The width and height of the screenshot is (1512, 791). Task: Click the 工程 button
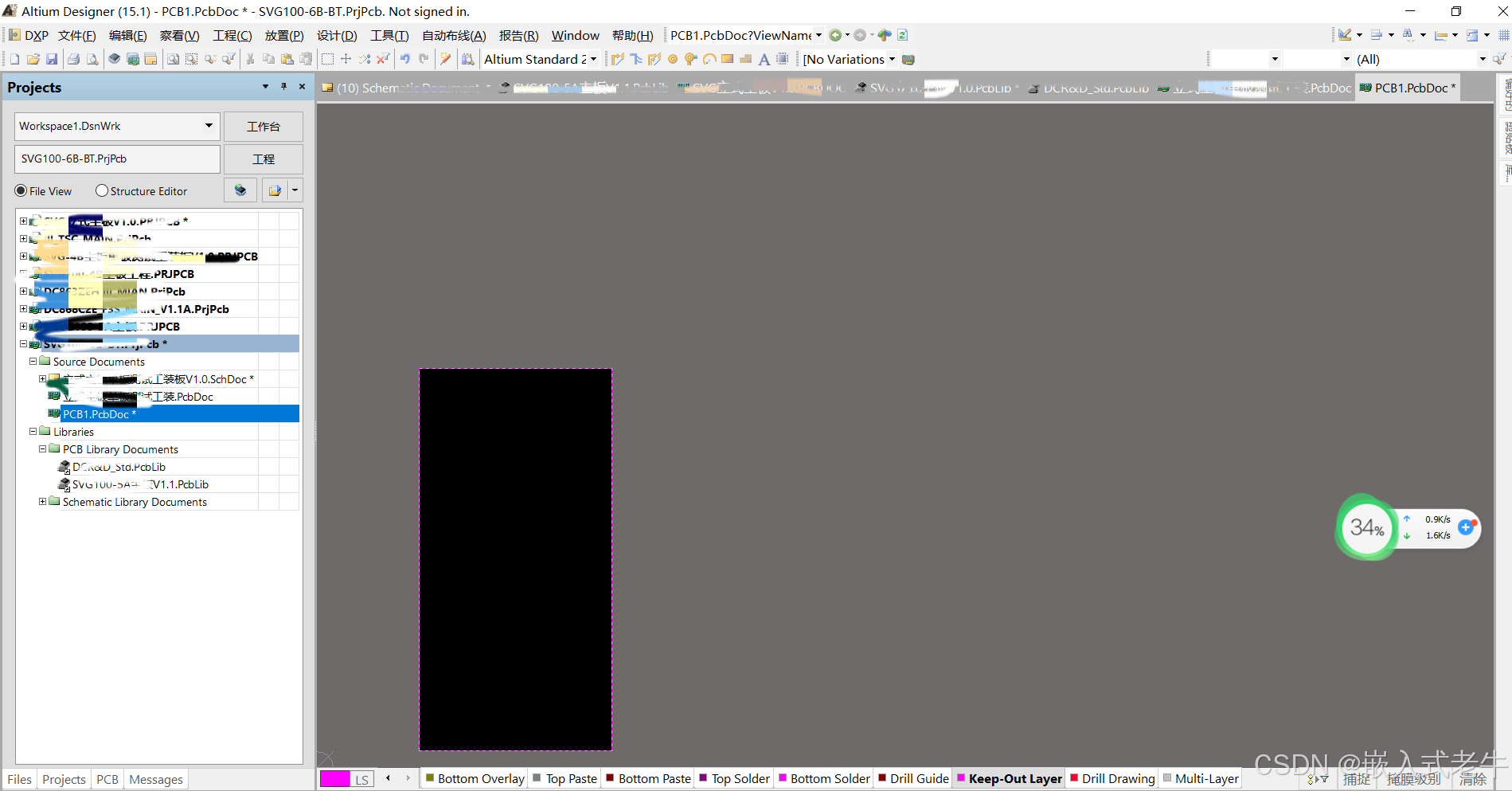click(x=263, y=159)
